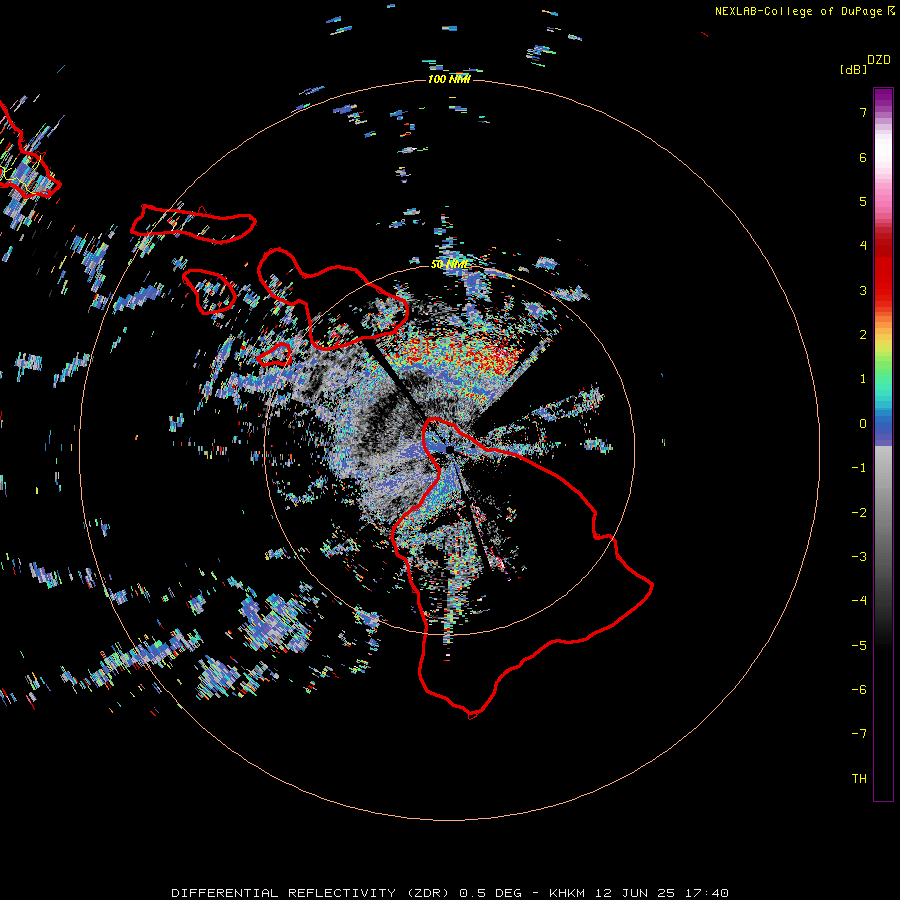Click the 7 value on the color scale
Screen dimensions: 900x900
pos(863,112)
